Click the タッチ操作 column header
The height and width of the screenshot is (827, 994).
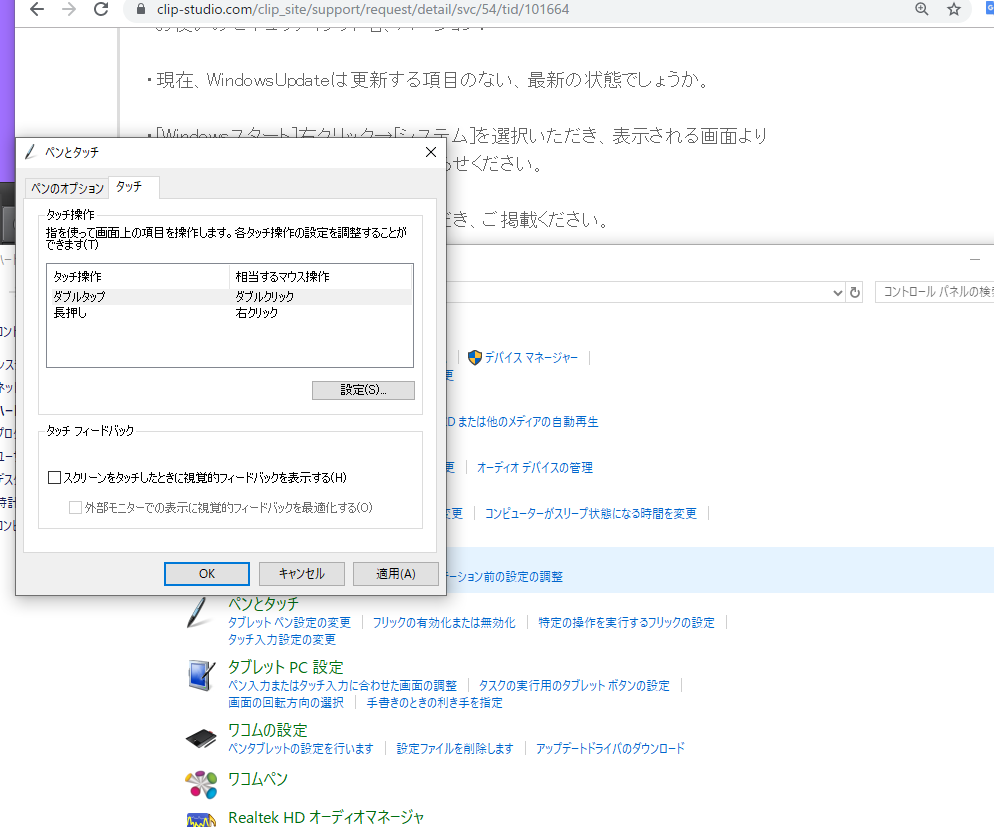coord(138,277)
